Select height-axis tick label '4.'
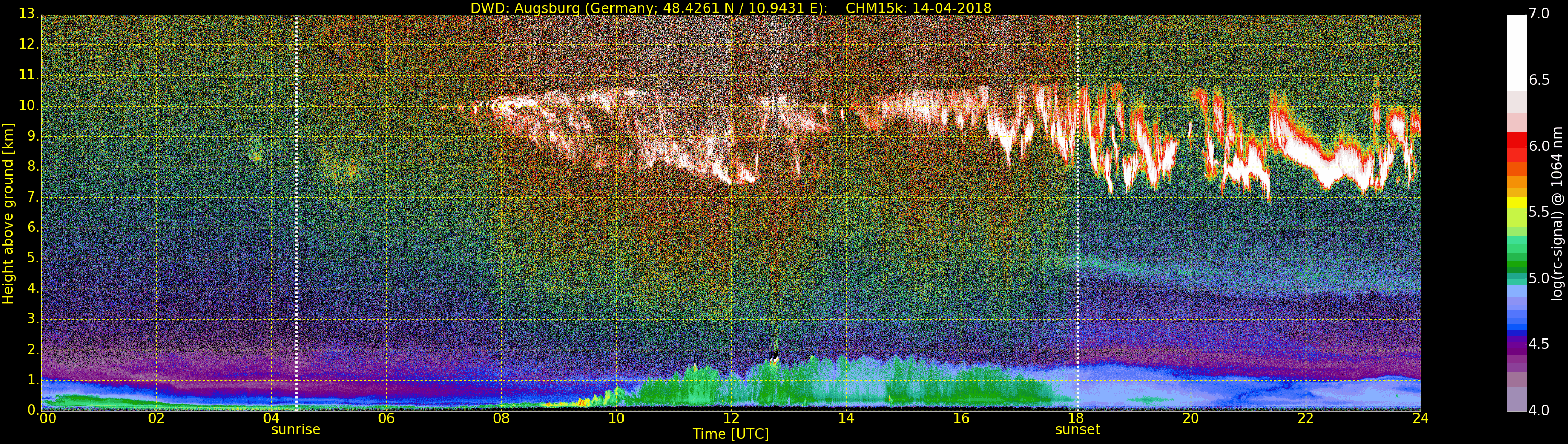The image size is (1568, 444). tap(32, 288)
